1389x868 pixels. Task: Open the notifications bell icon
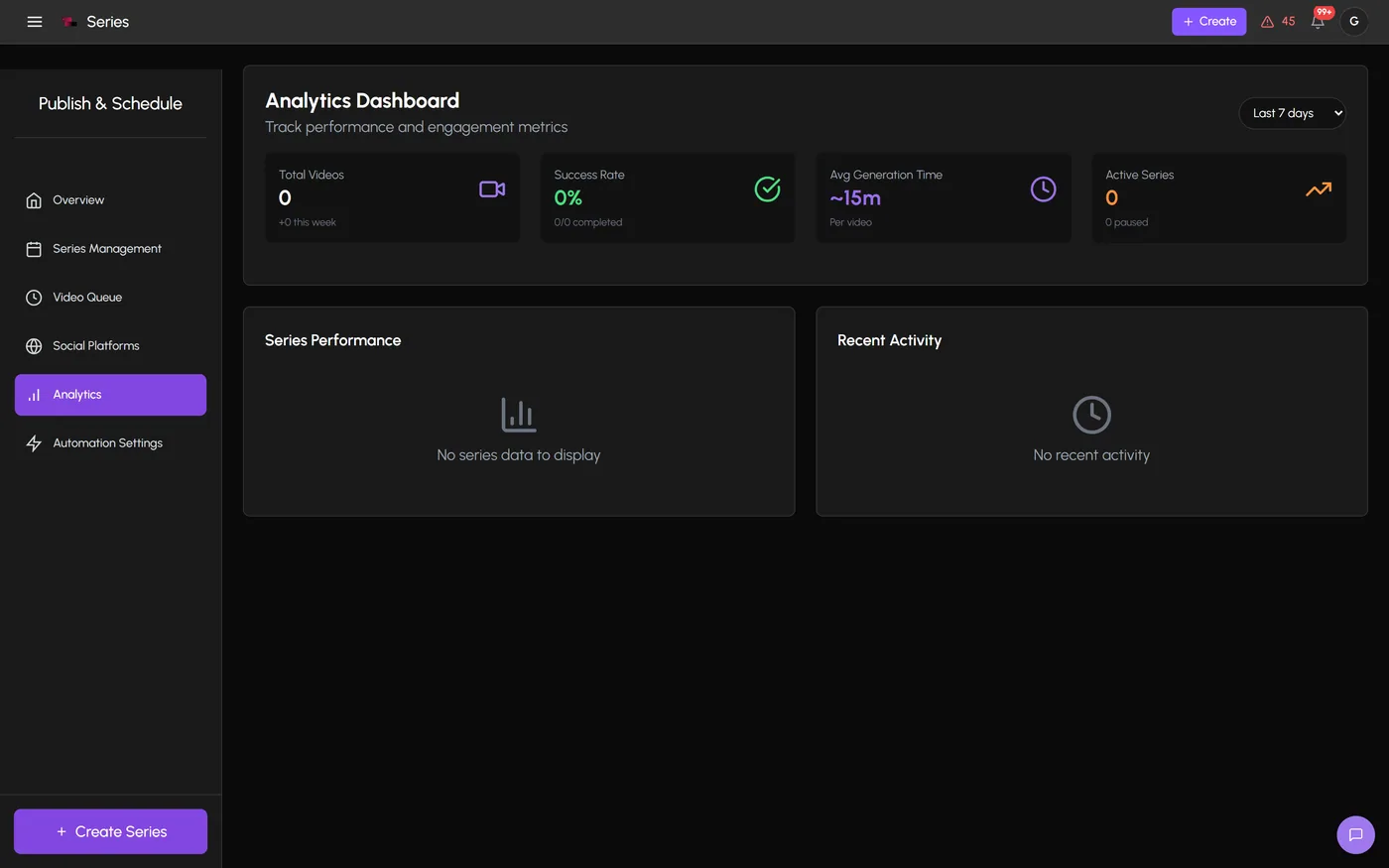[x=1319, y=21]
